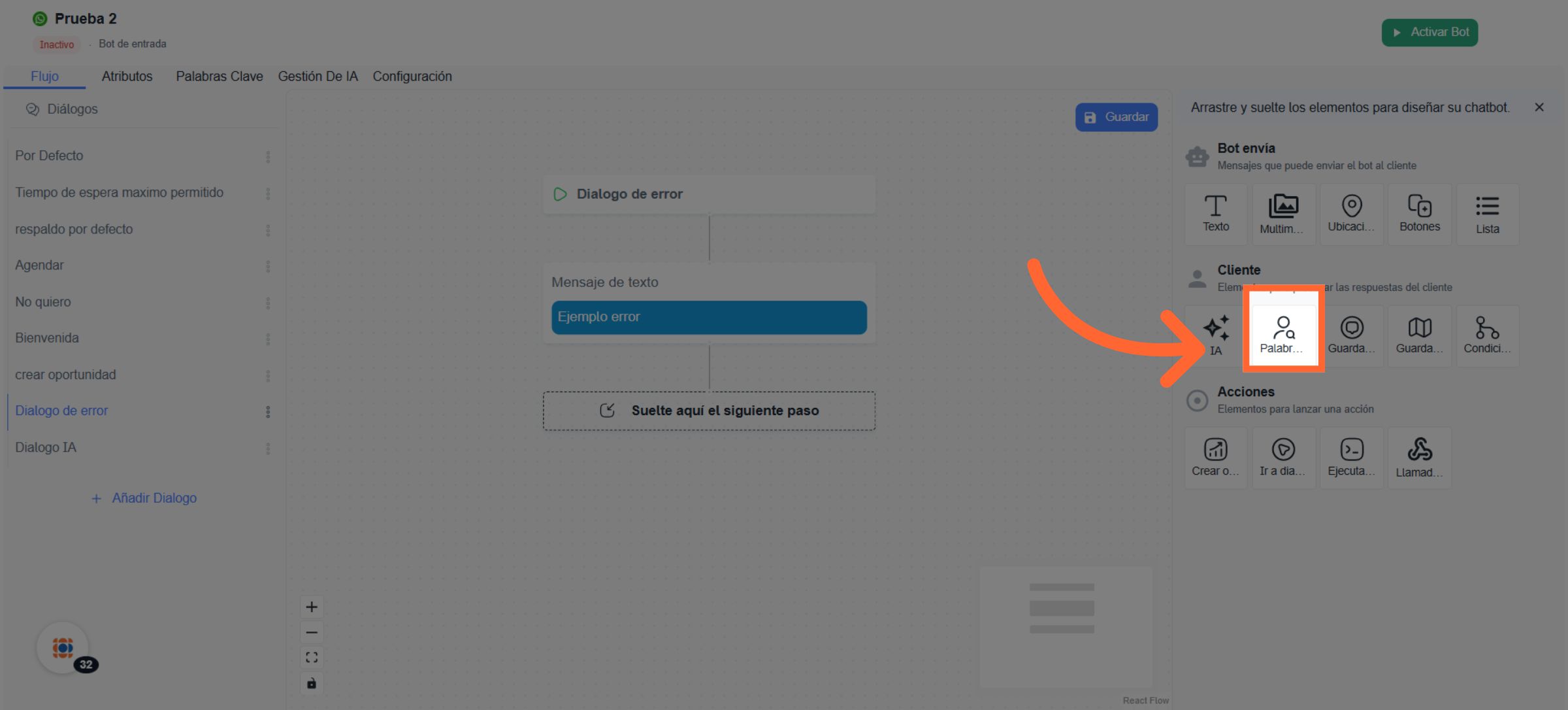
Task: Pick the Ir a diálogo action
Action: click(x=1282, y=458)
